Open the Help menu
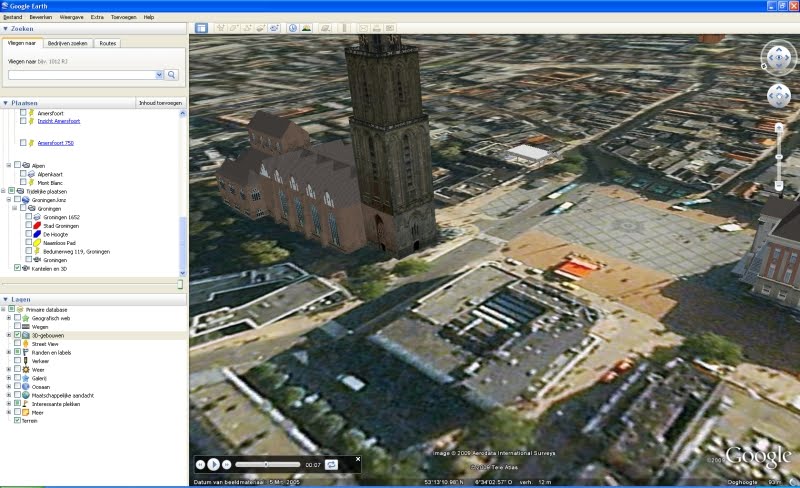This screenshot has width=800, height=488. coord(148,17)
